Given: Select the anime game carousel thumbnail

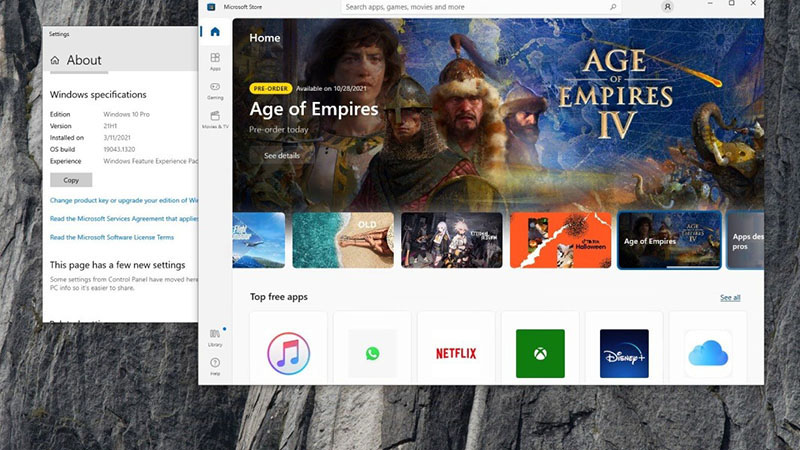Looking at the screenshot, I should 452,240.
